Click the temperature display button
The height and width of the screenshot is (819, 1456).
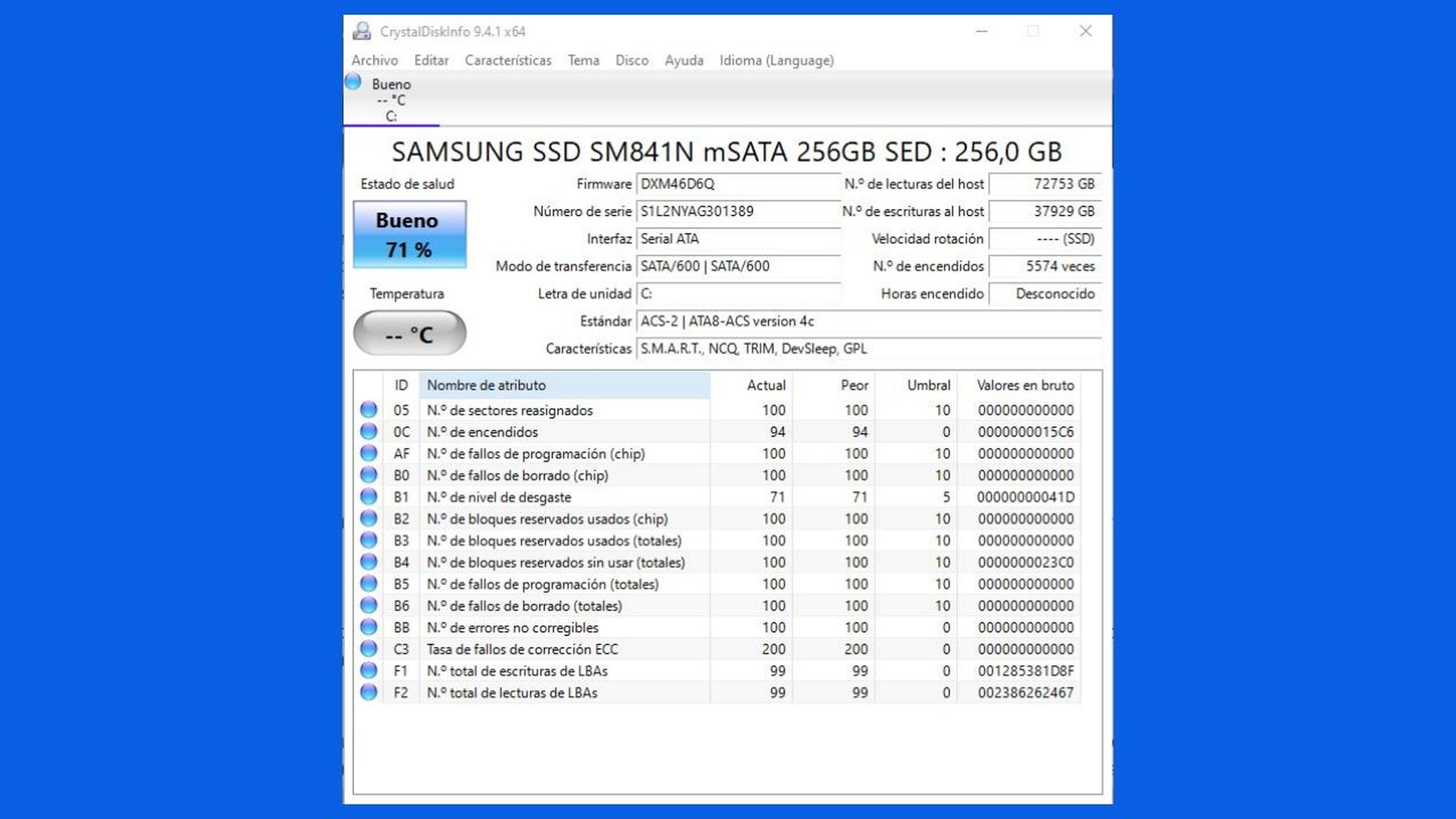point(409,334)
